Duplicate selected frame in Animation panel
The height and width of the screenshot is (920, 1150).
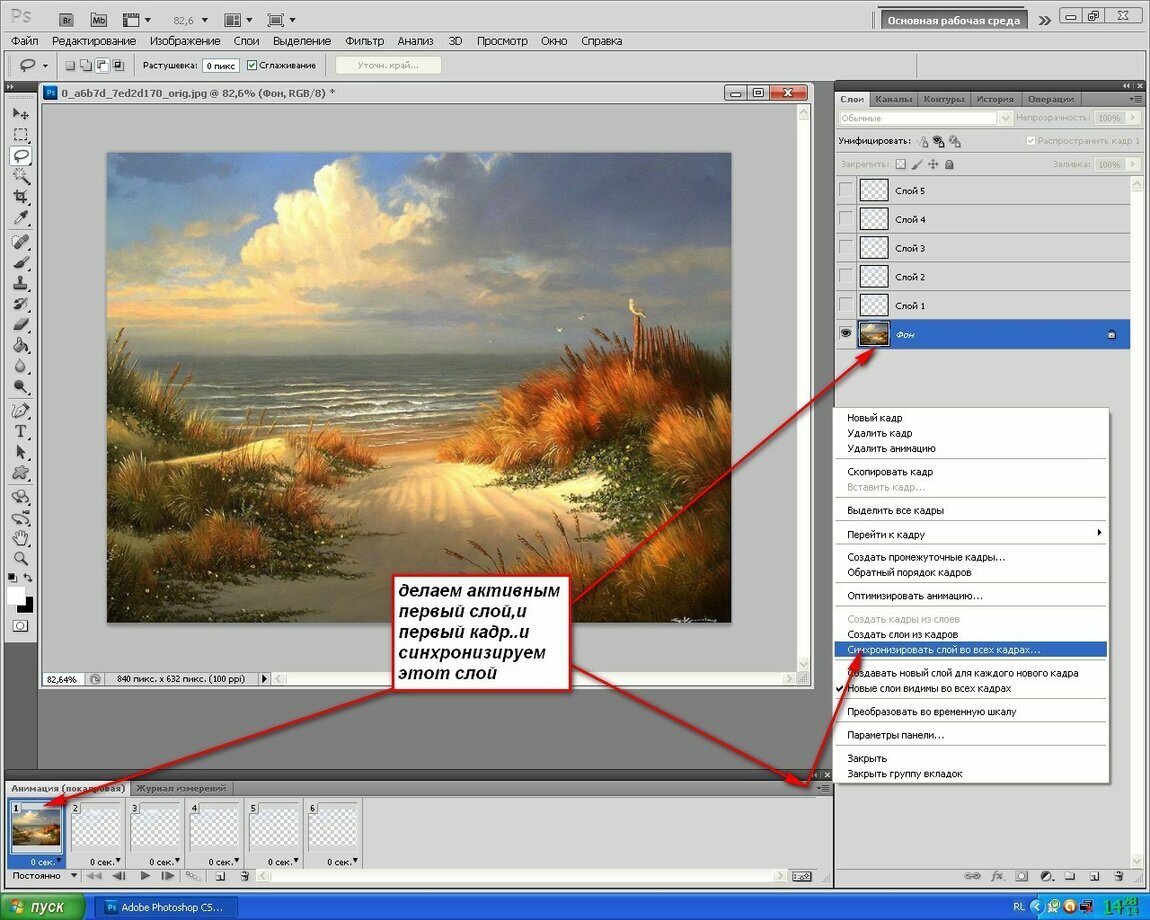click(x=221, y=876)
